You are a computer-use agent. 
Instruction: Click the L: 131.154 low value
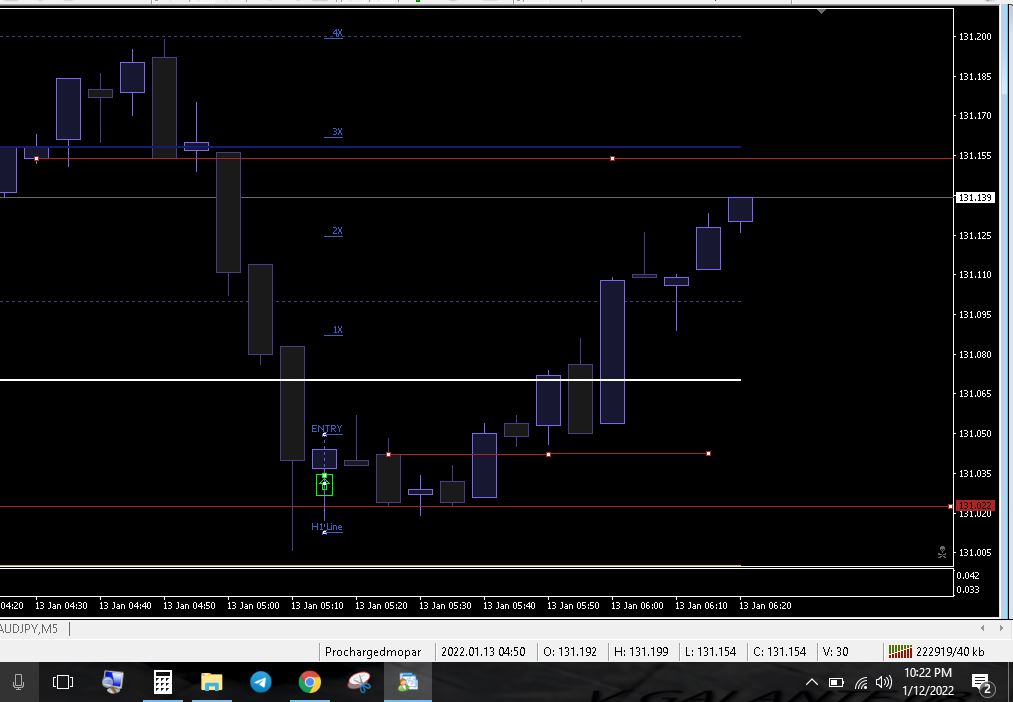pos(710,652)
